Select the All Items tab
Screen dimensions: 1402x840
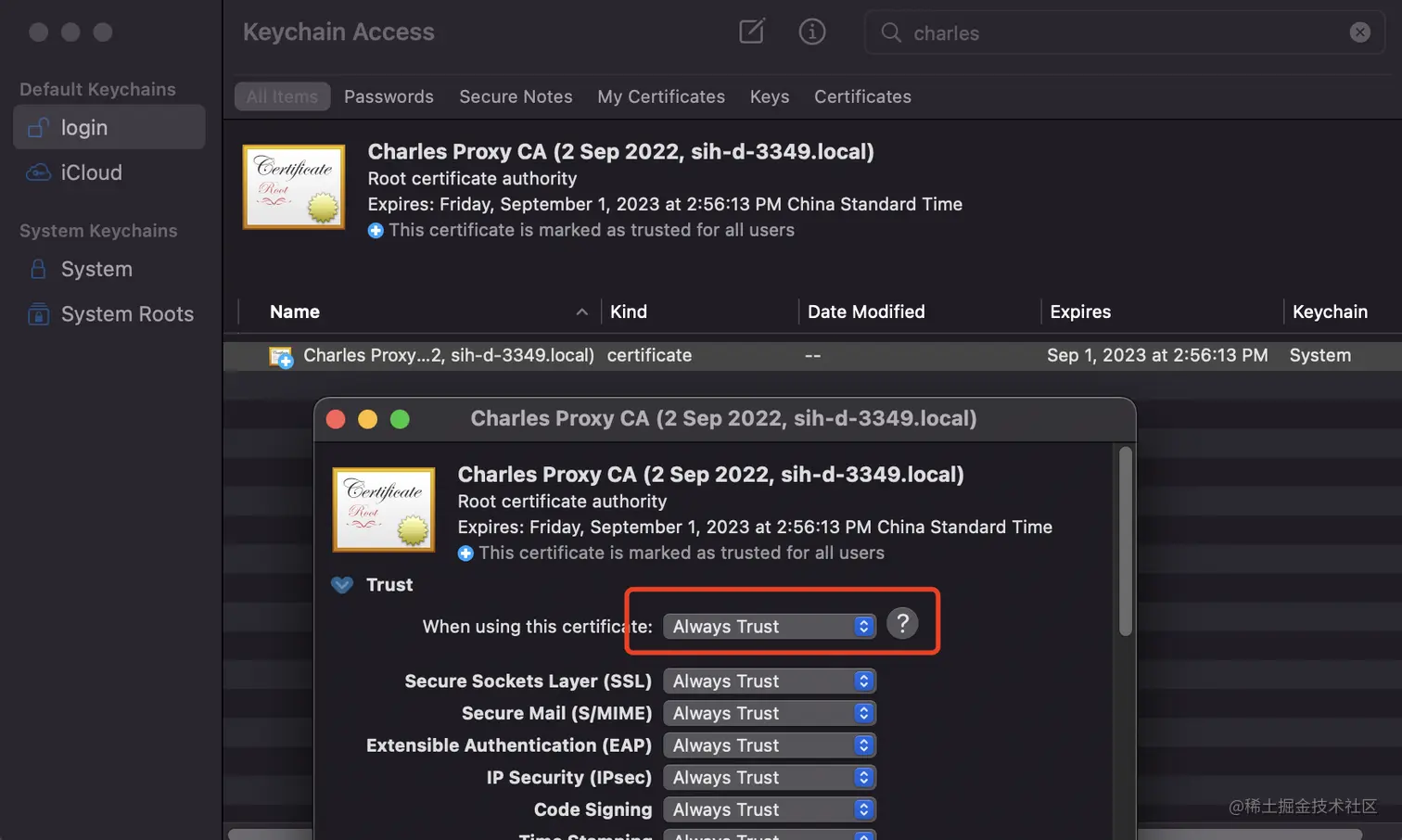coord(282,96)
